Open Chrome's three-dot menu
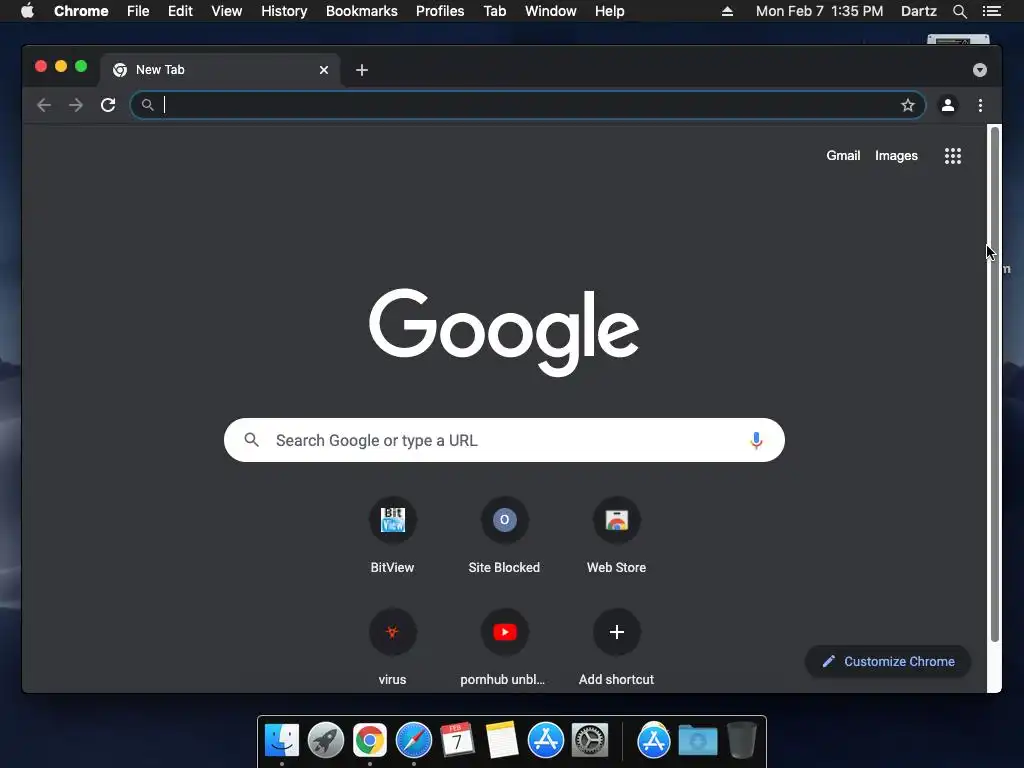Viewport: 1024px width, 768px height. tap(980, 105)
